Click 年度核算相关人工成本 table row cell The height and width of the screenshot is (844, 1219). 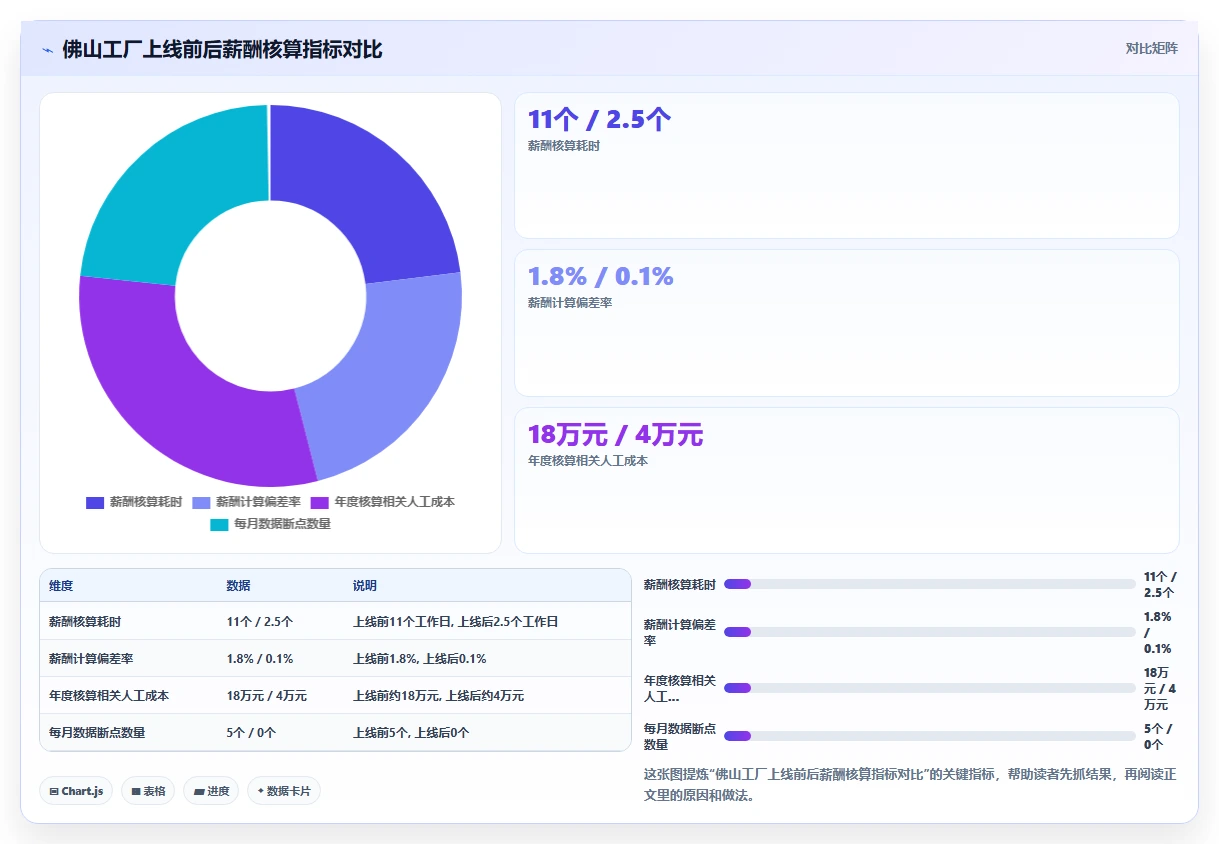(x=109, y=696)
